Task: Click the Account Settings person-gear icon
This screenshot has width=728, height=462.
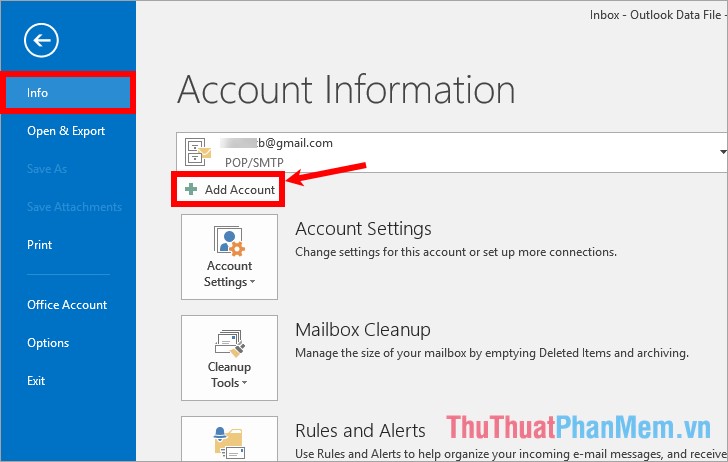Action: [229, 241]
